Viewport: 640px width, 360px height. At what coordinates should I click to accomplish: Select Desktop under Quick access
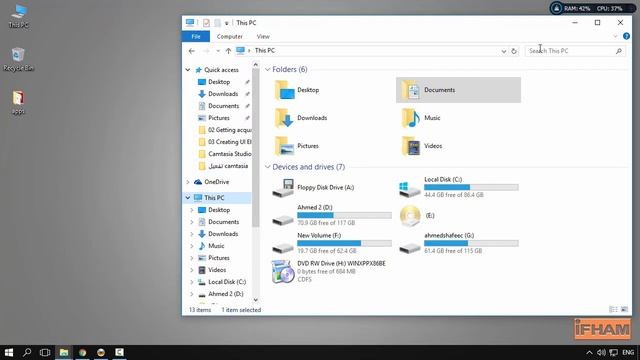tap(219, 82)
